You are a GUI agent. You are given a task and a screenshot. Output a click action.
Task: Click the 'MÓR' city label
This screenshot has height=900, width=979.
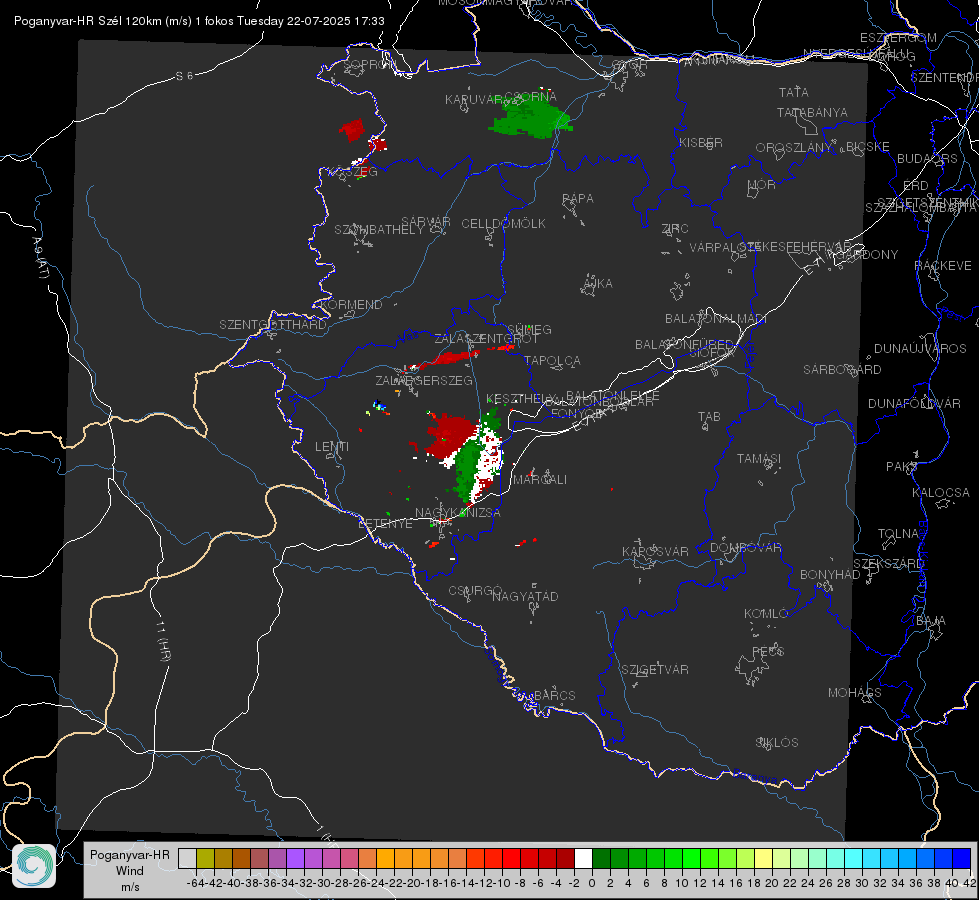tap(762, 184)
